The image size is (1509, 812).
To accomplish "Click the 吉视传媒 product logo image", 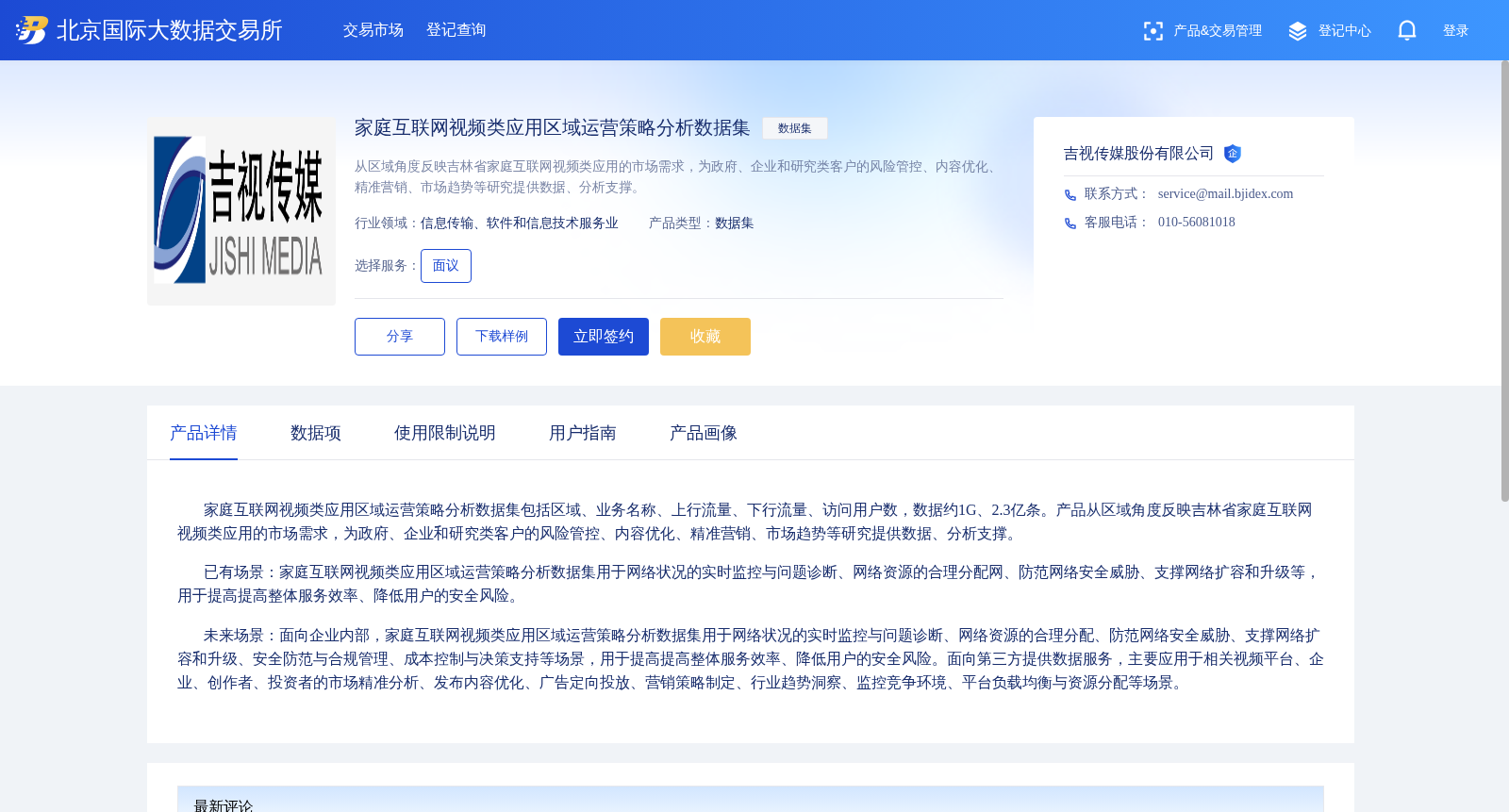I will (241, 211).
